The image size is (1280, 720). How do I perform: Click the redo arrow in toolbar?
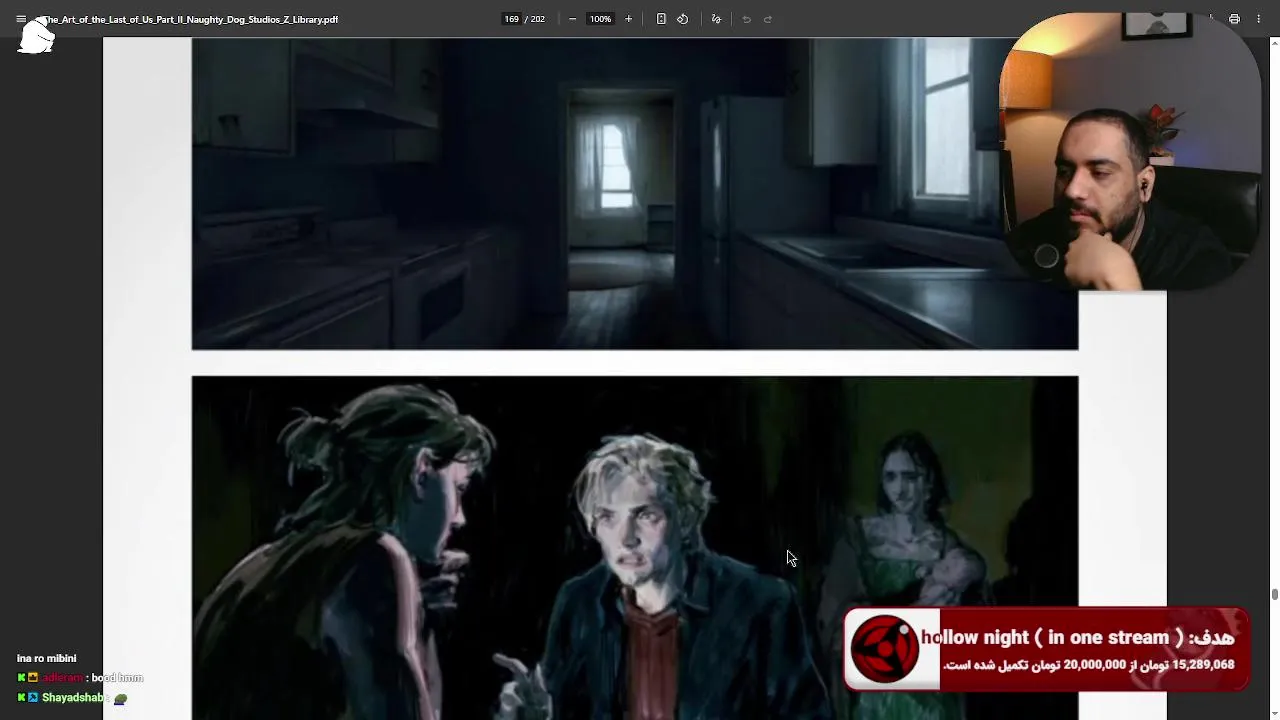point(768,19)
